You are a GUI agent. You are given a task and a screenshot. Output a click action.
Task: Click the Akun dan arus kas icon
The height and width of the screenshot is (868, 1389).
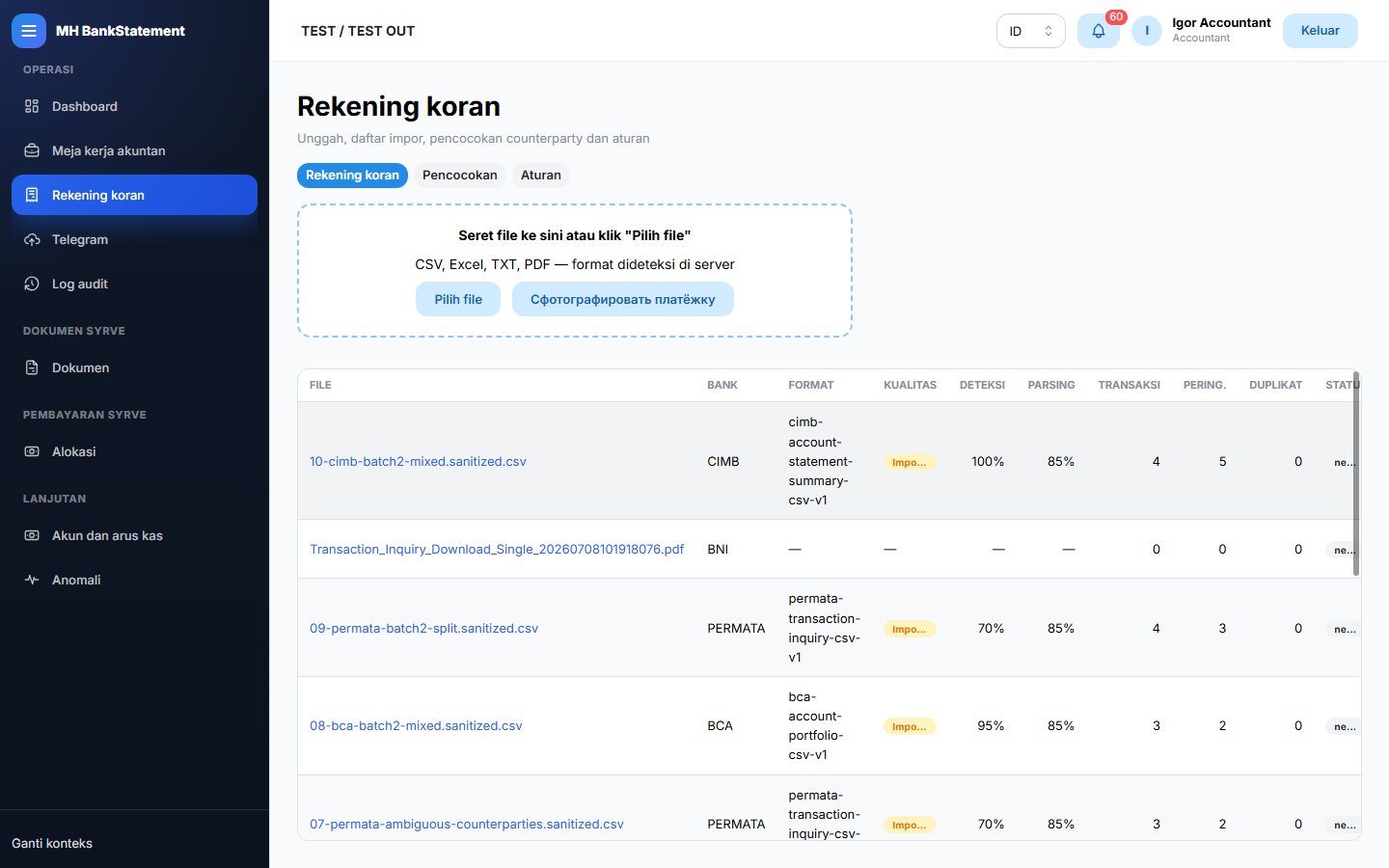(32, 535)
